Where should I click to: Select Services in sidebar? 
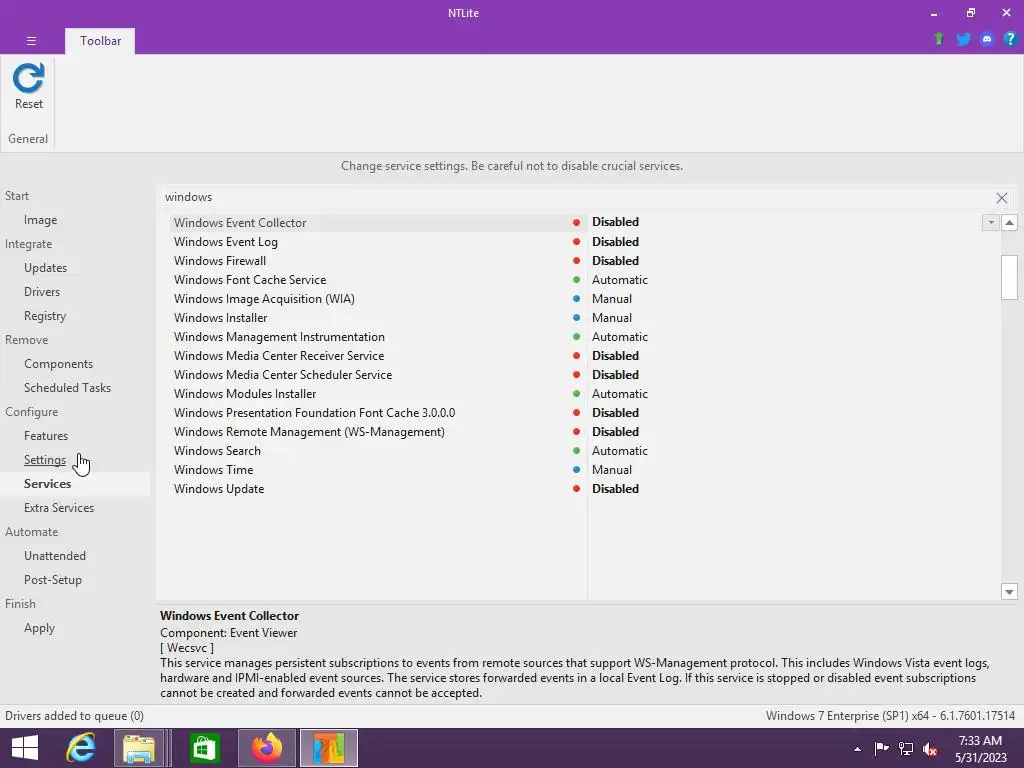point(47,484)
